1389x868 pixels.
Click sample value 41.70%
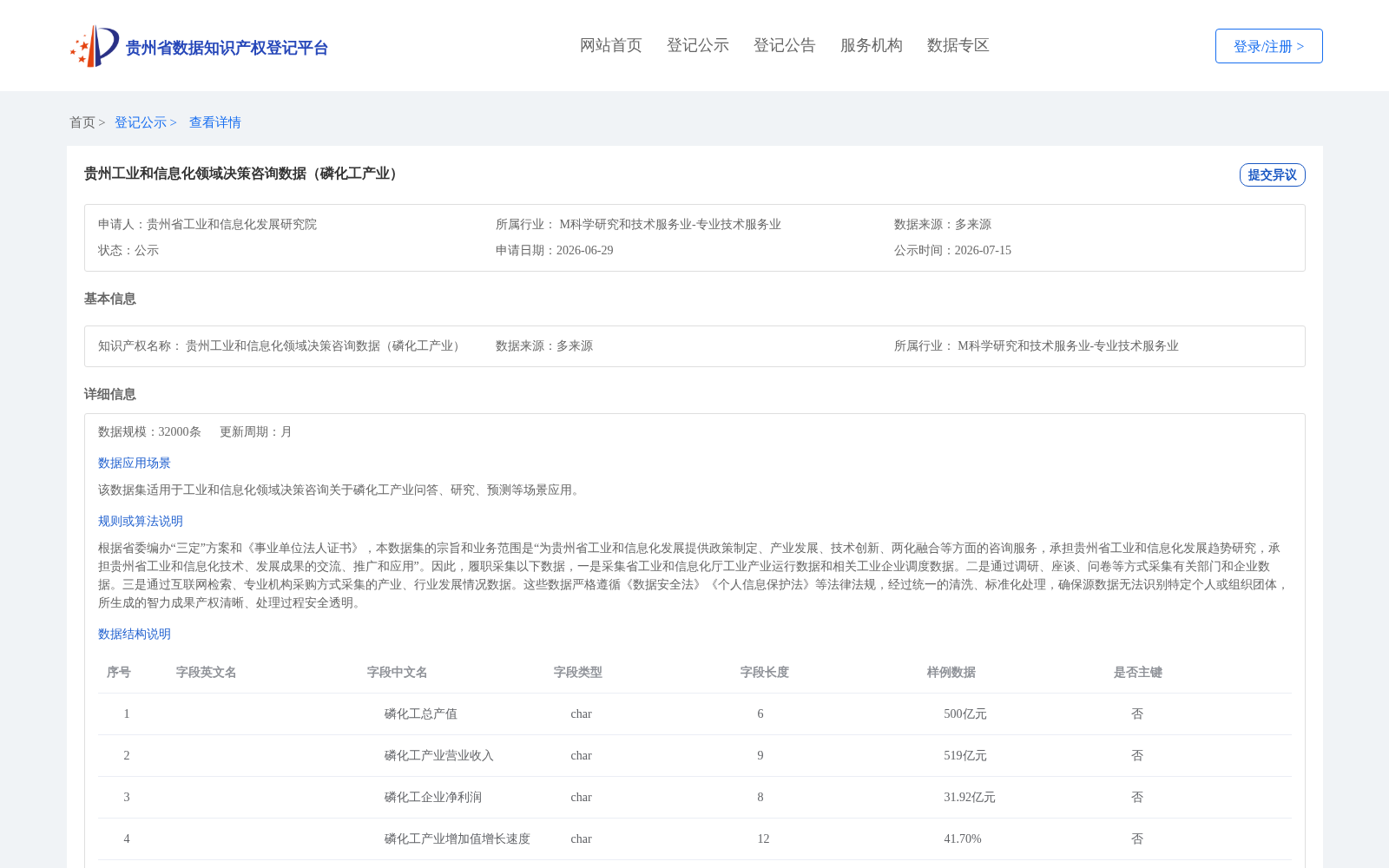(963, 838)
